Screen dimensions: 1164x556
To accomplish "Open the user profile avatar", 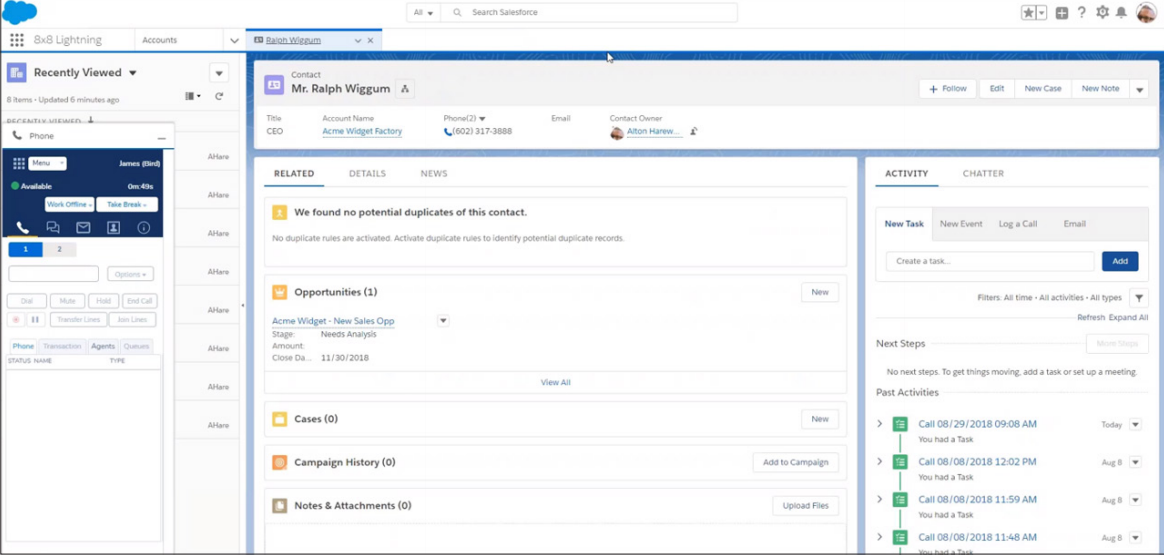I will pyautogui.click(x=1146, y=13).
